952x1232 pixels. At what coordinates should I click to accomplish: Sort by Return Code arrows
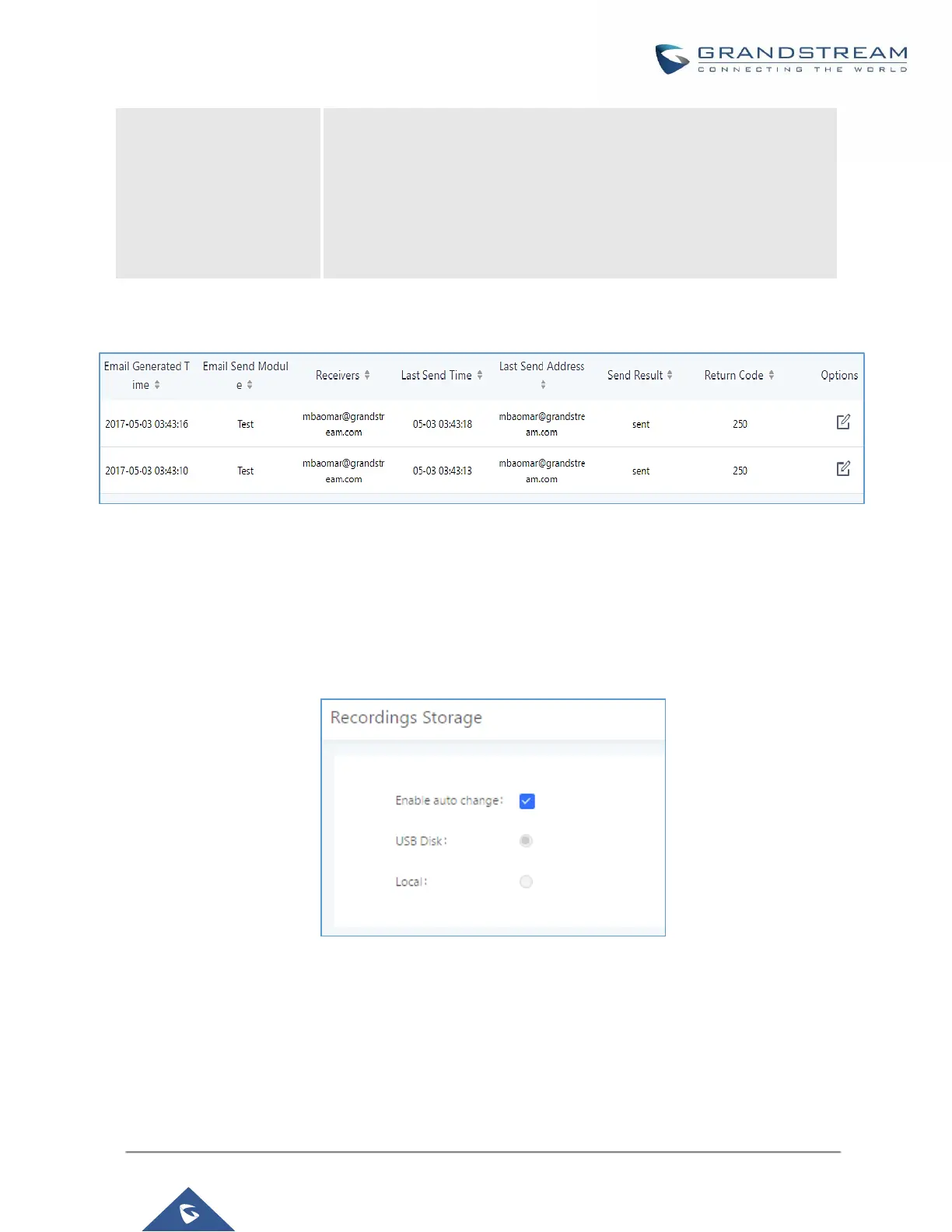772,375
